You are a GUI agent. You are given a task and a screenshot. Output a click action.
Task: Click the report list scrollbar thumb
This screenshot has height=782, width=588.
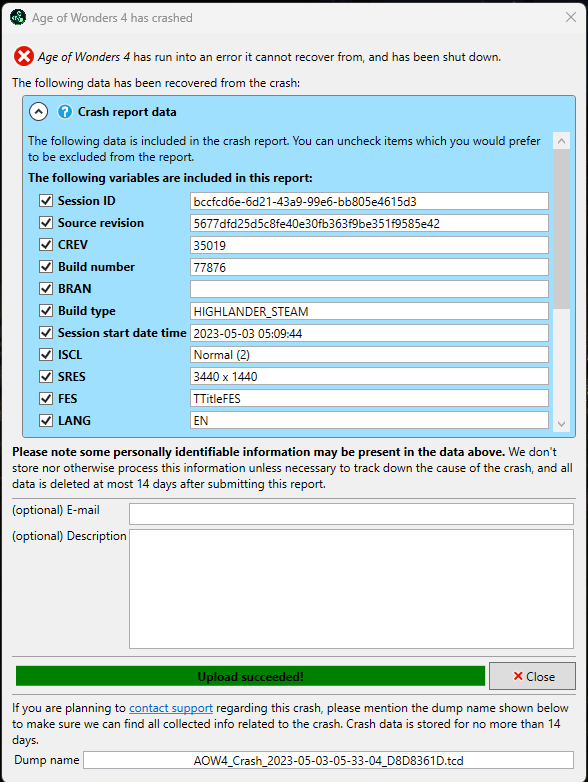coord(561,229)
